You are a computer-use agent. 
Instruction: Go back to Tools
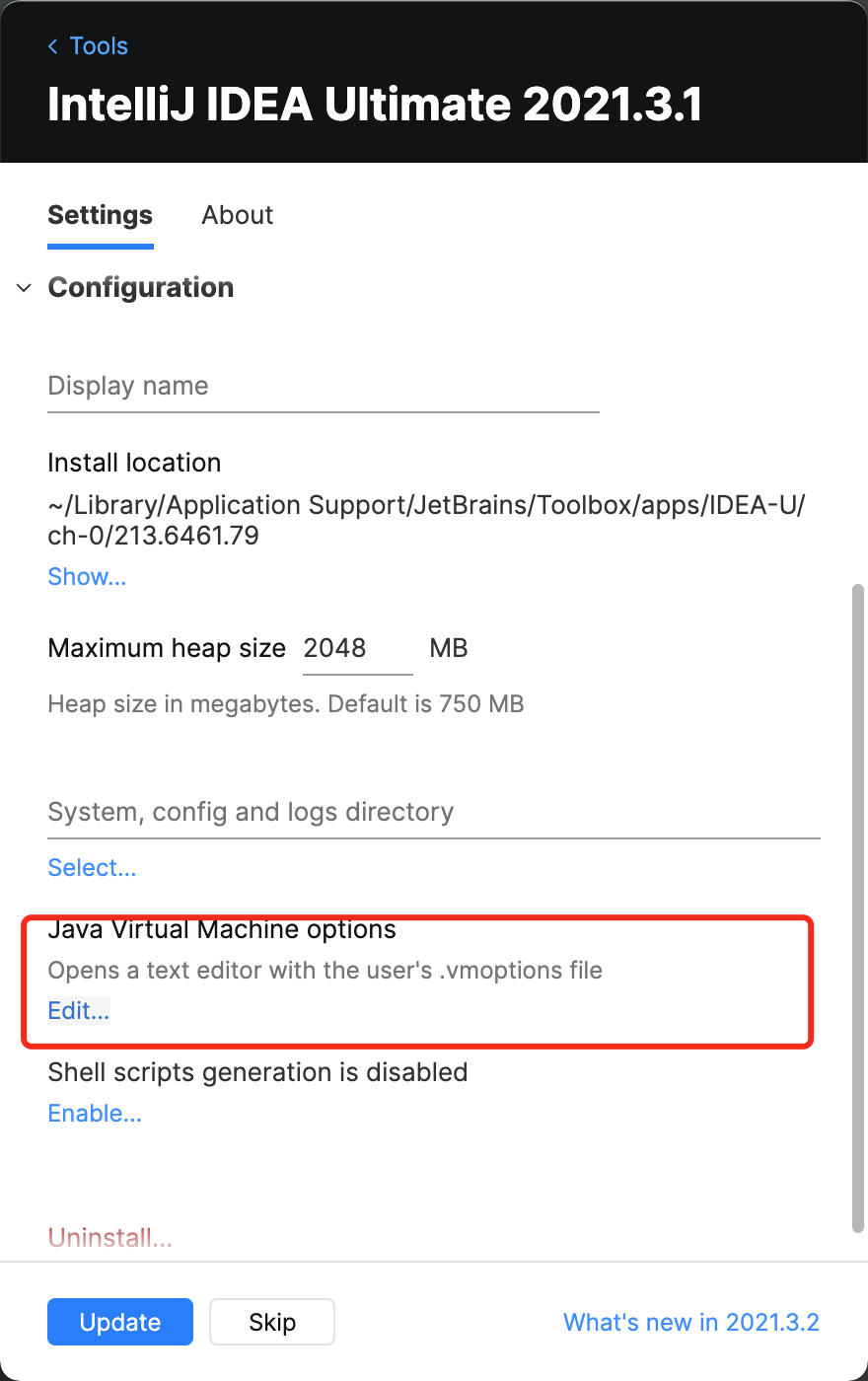88,46
